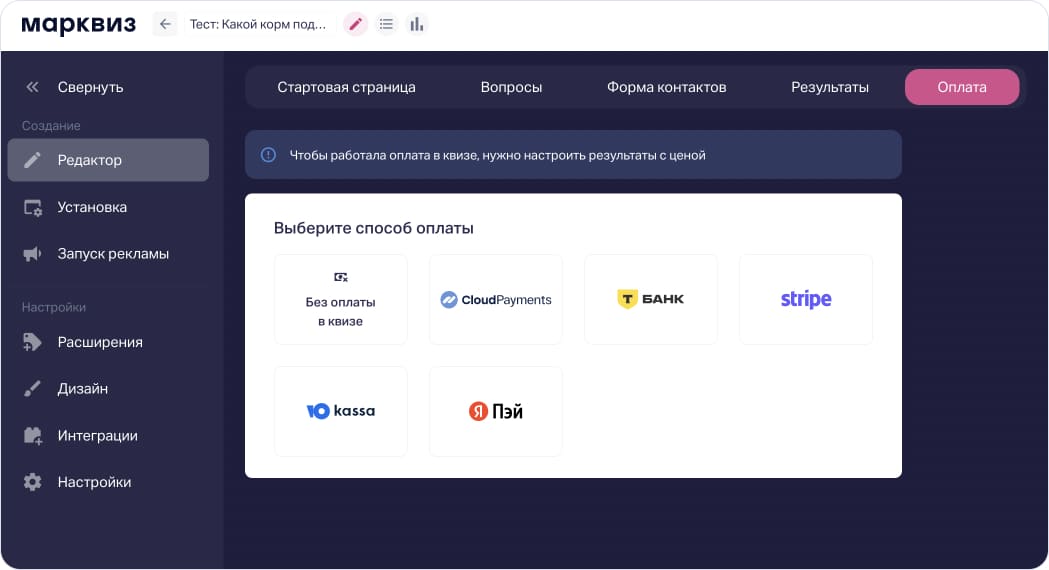1049x570 pixels.
Task: Switch to the Форма контактов tab
Action: point(666,87)
